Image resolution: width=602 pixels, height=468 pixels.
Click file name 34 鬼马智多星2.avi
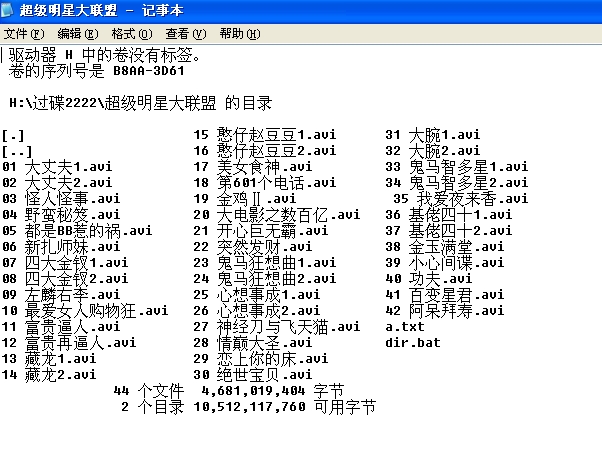point(457,183)
